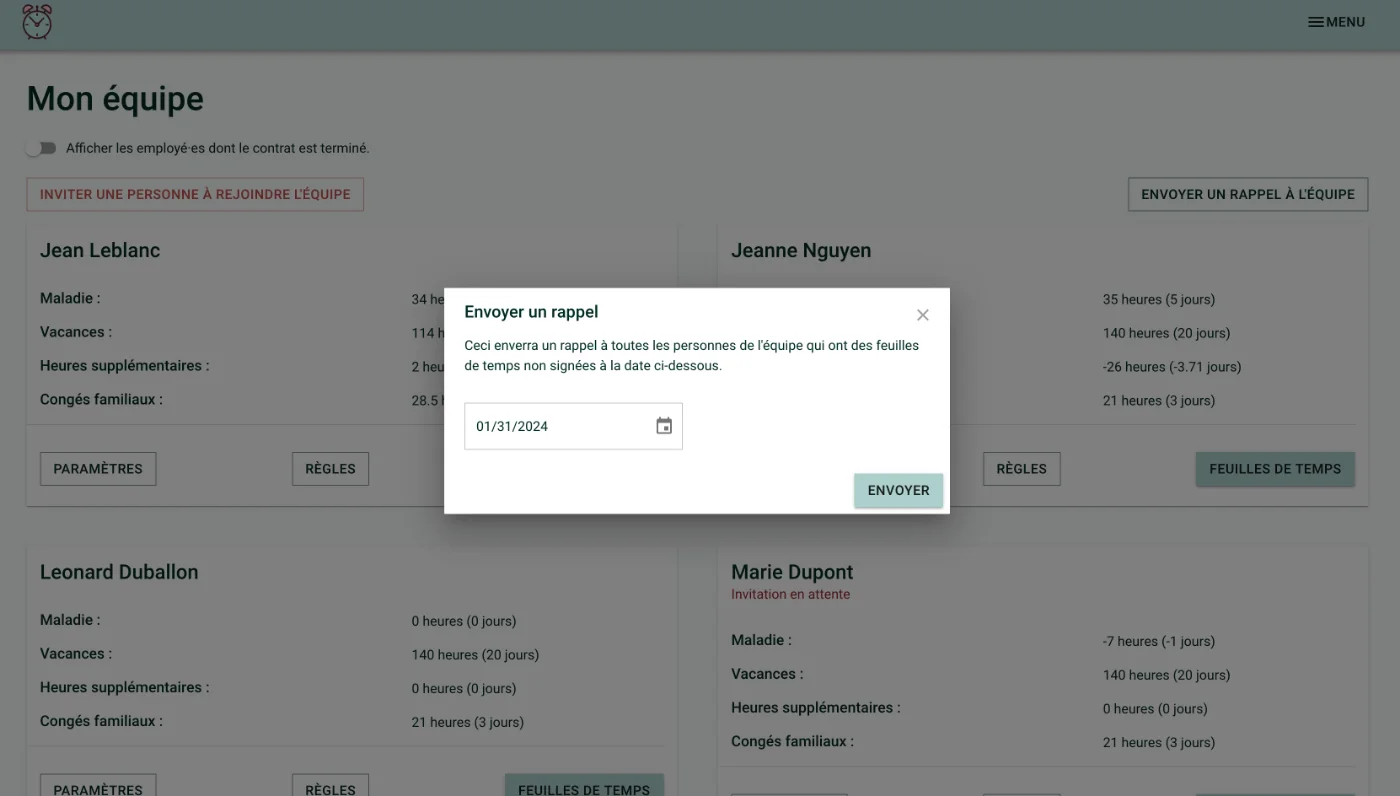Click the Mon équipe page heading
Image resolution: width=1400 pixels, height=796 pixels.
click(x=115, y=99)
